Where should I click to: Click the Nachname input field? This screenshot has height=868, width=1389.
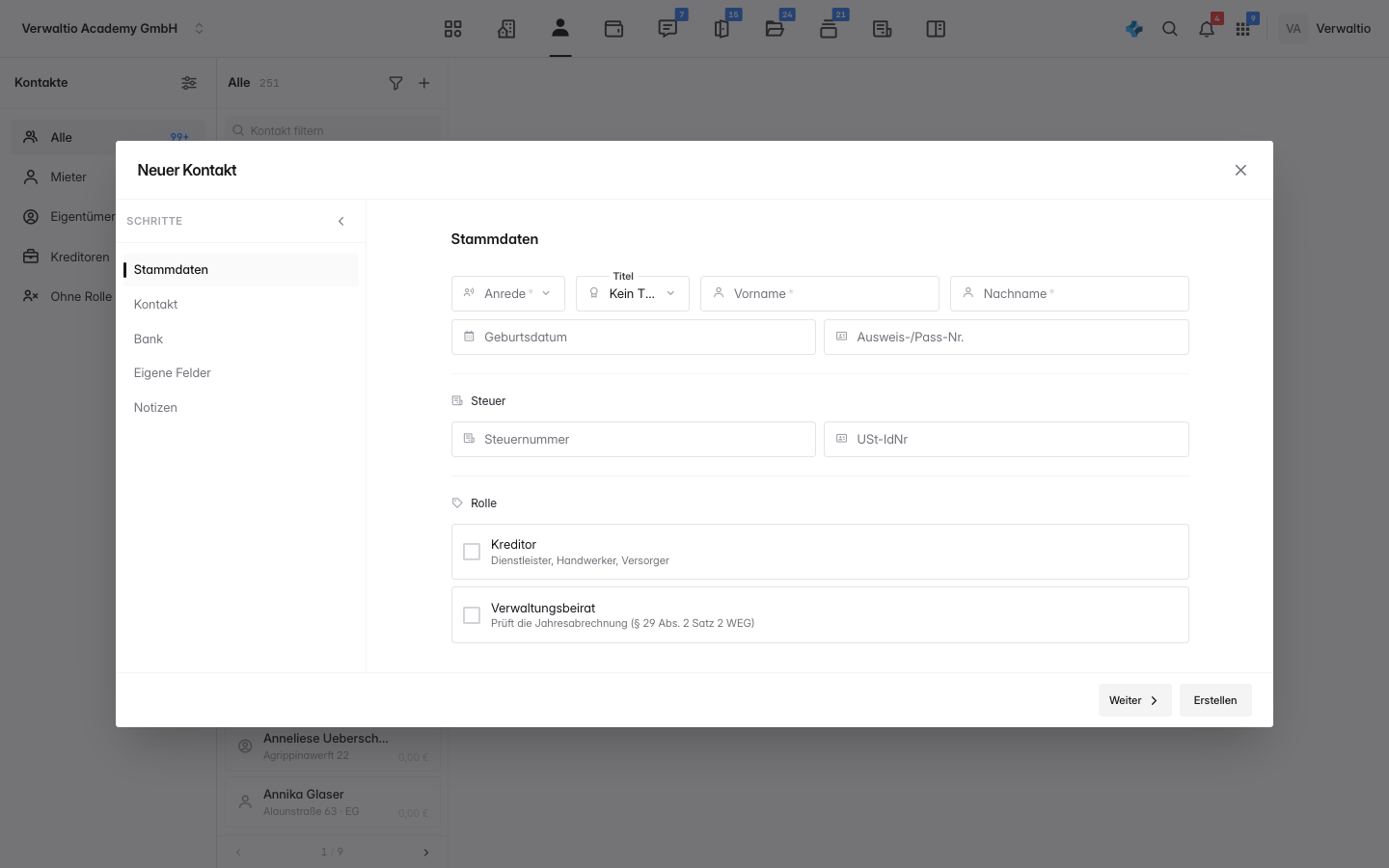[1070, 293]
